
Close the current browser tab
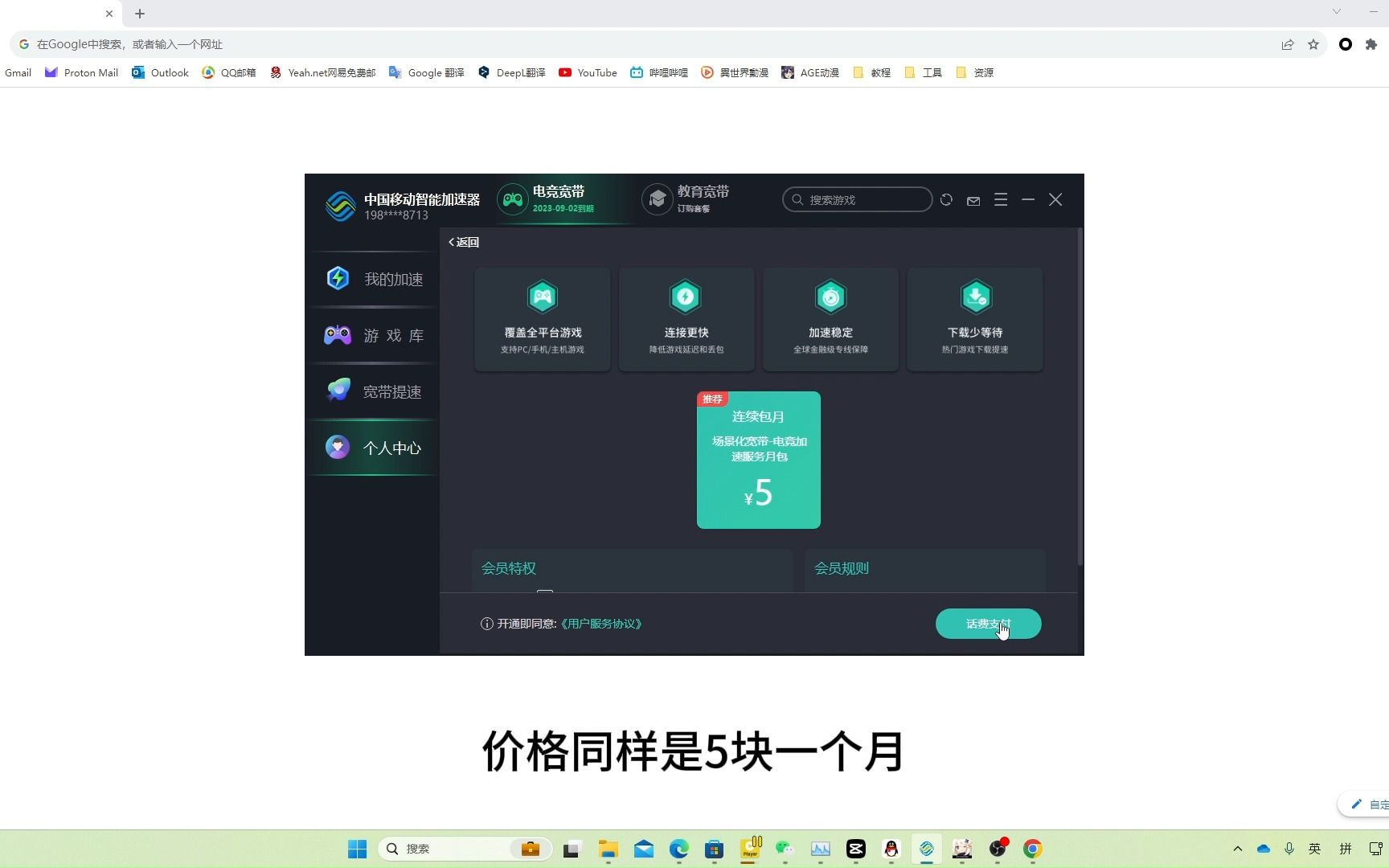pyautogui.click(x=109, y=14)
